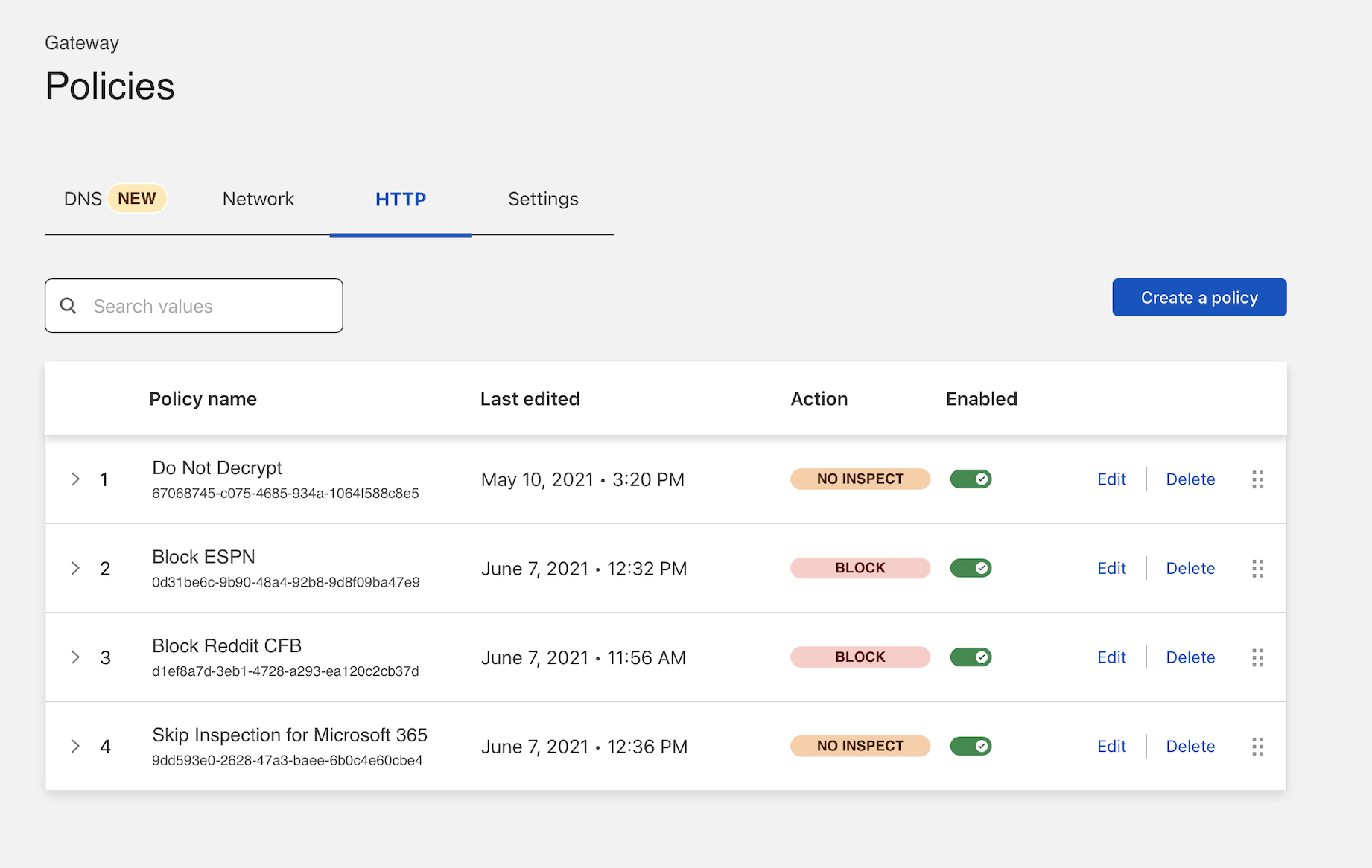Disable the Block Reddit CFB toggle
This screenshot has height=868, width=1372.
click(971, 657)
